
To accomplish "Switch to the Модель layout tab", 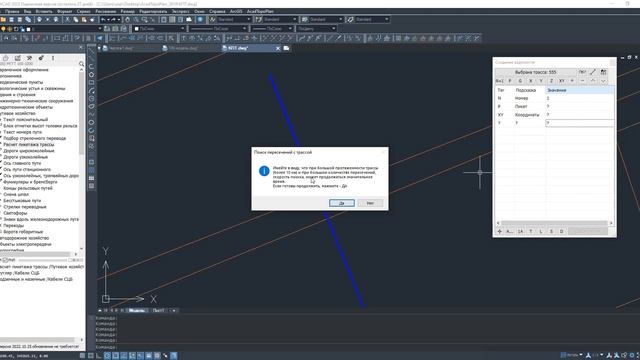I will pyautogui.click(x=137, y=311).
